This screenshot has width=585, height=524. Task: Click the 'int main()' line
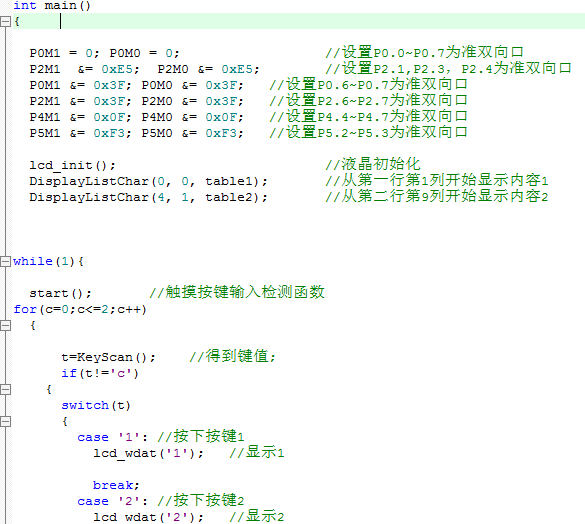coord(52,5)
